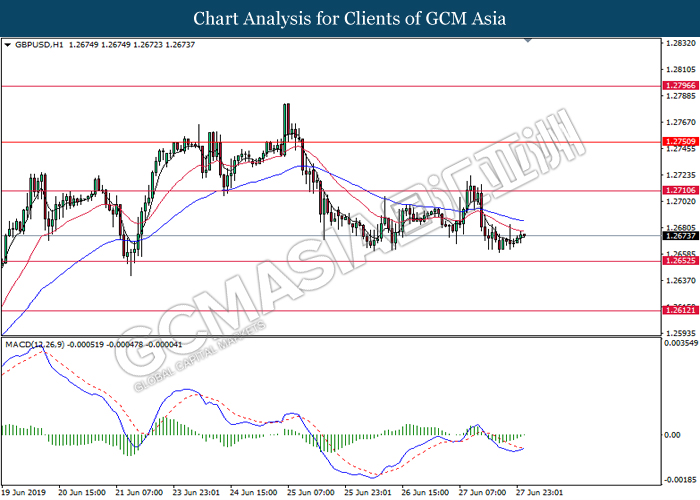Screen dimensions: 700x500
Task: Click the 25 Jun 23:01 time label
Action: point(368,492)
